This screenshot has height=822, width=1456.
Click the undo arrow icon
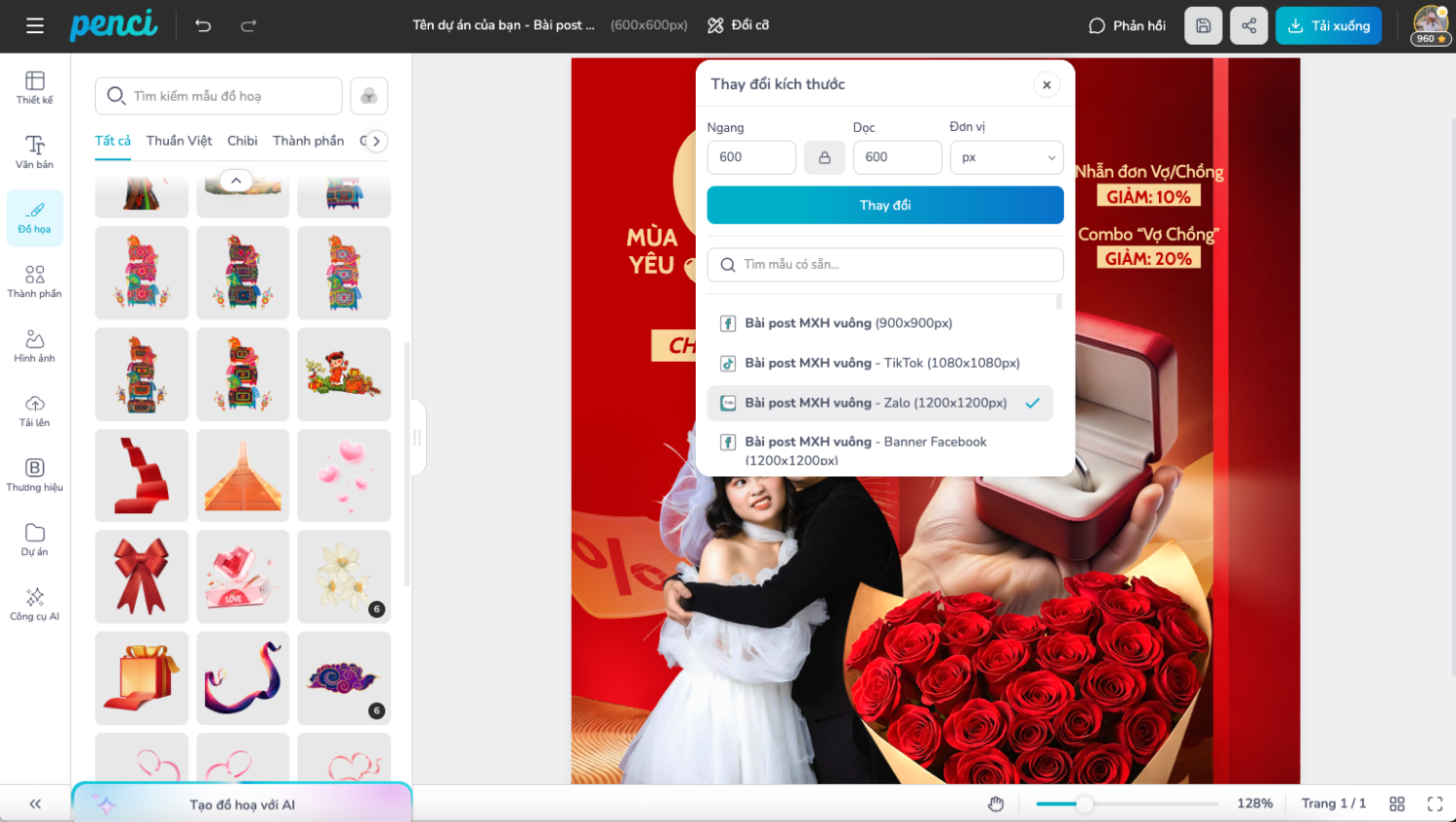203,26
